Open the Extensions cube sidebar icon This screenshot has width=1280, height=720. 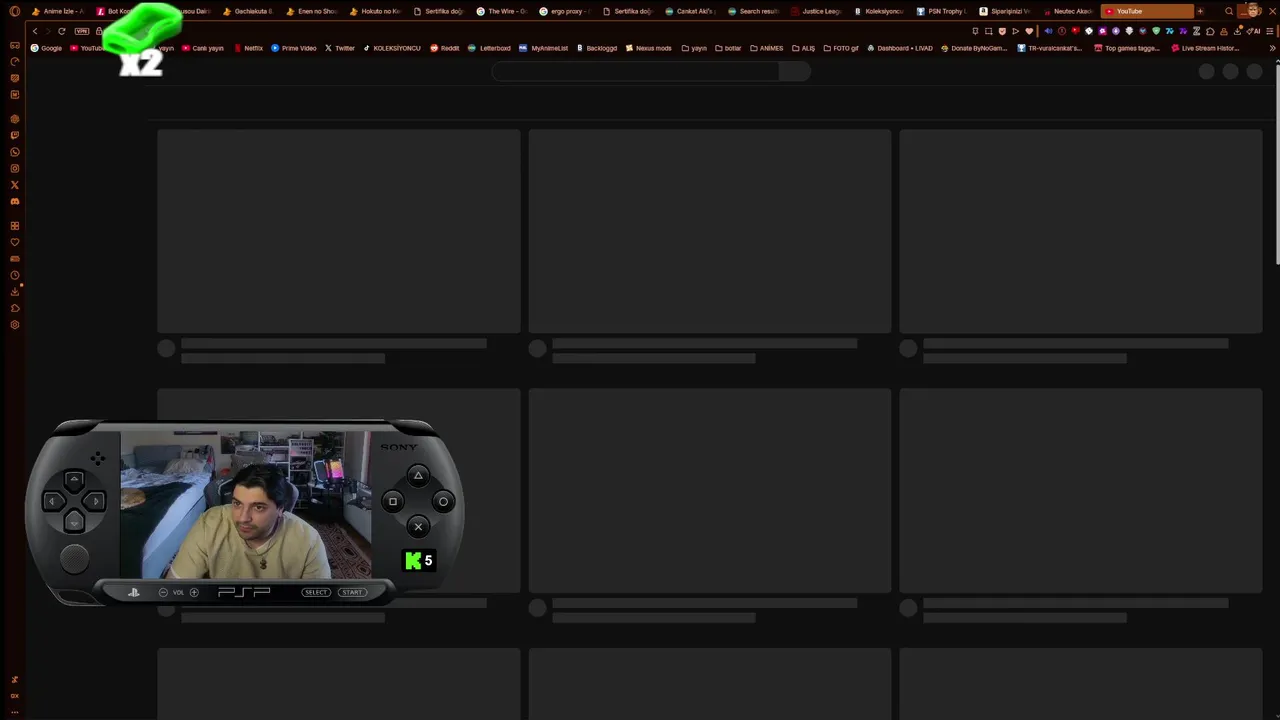click(x=14, y=308)
